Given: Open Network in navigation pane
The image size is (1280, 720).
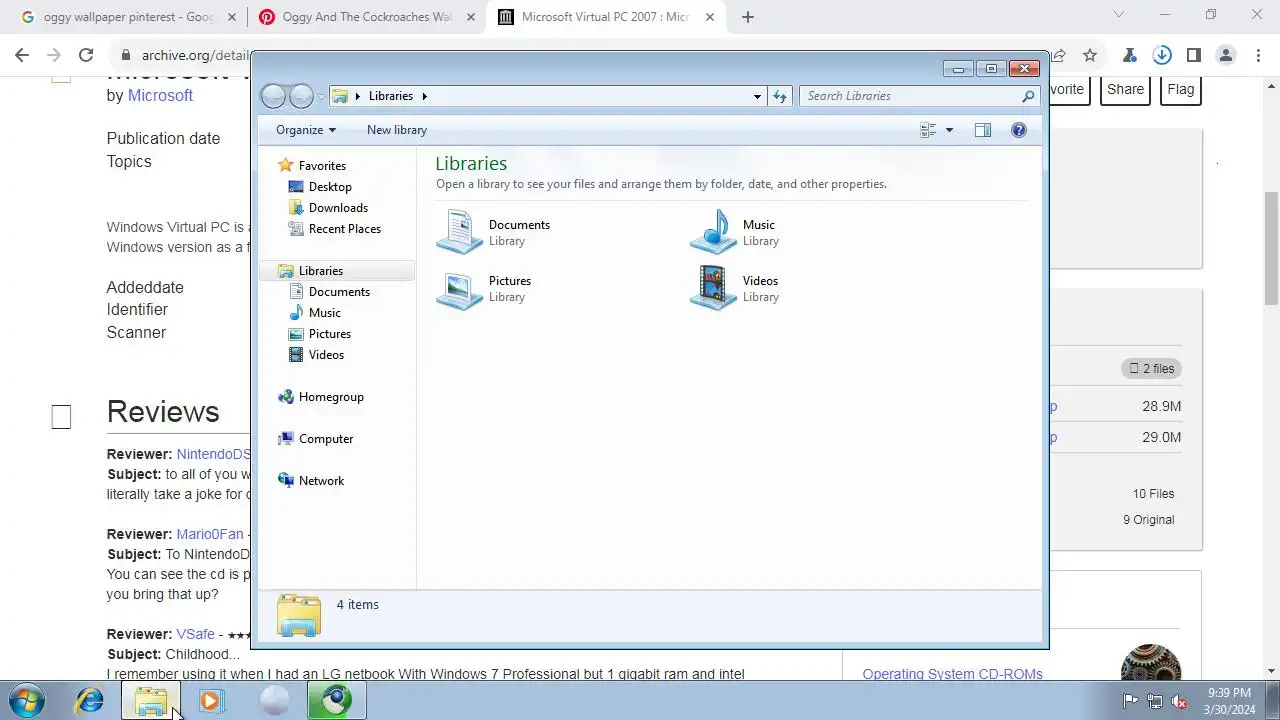Looking at the screenshot, I should coord(320,481).
